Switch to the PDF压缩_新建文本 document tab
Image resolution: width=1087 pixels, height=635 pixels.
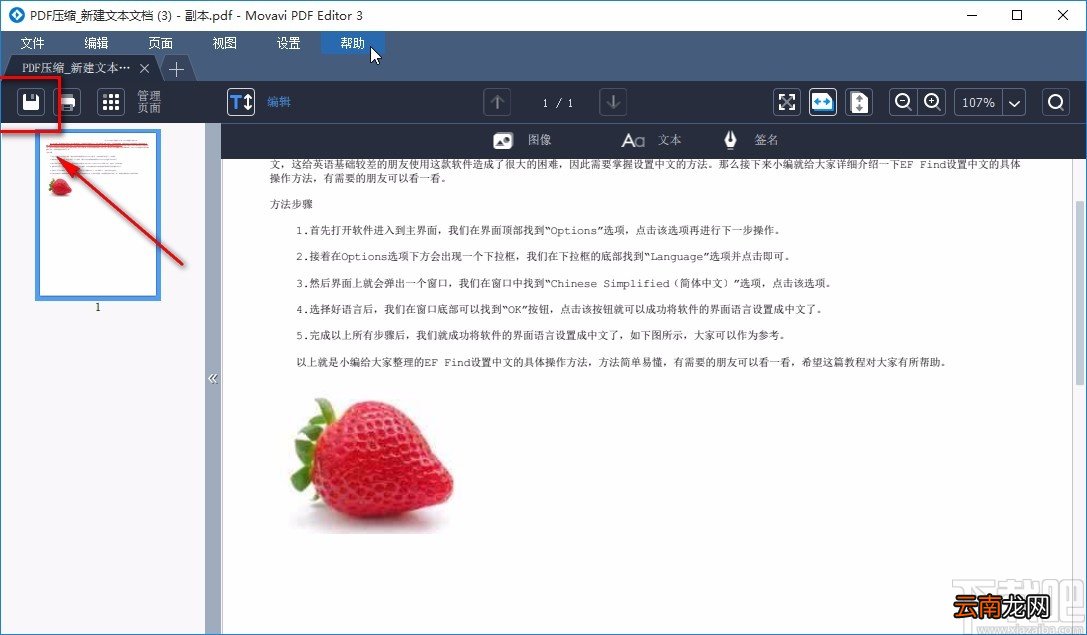tap(76, 68)
